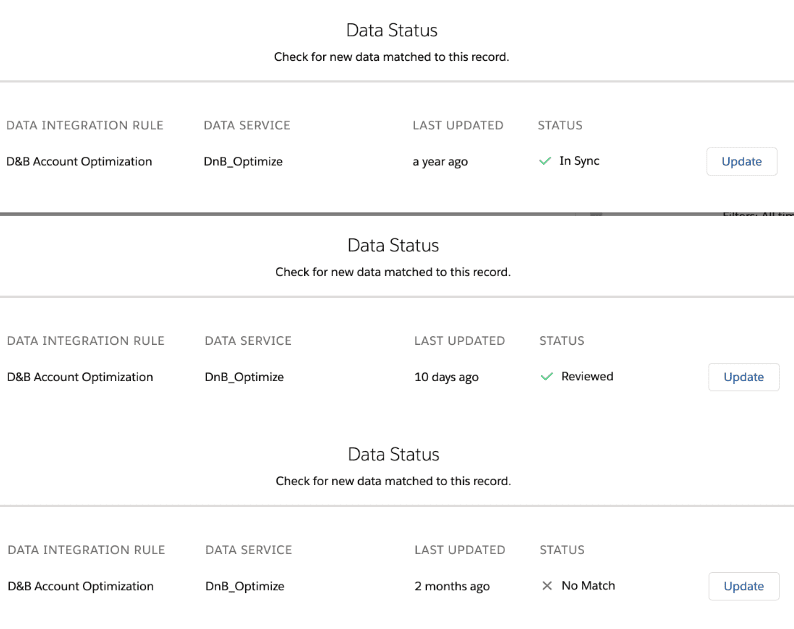The width and height of the screenshot is (794, 629).
Task: Click the Status header above Reviewed
Action: (x=561, y=341)
